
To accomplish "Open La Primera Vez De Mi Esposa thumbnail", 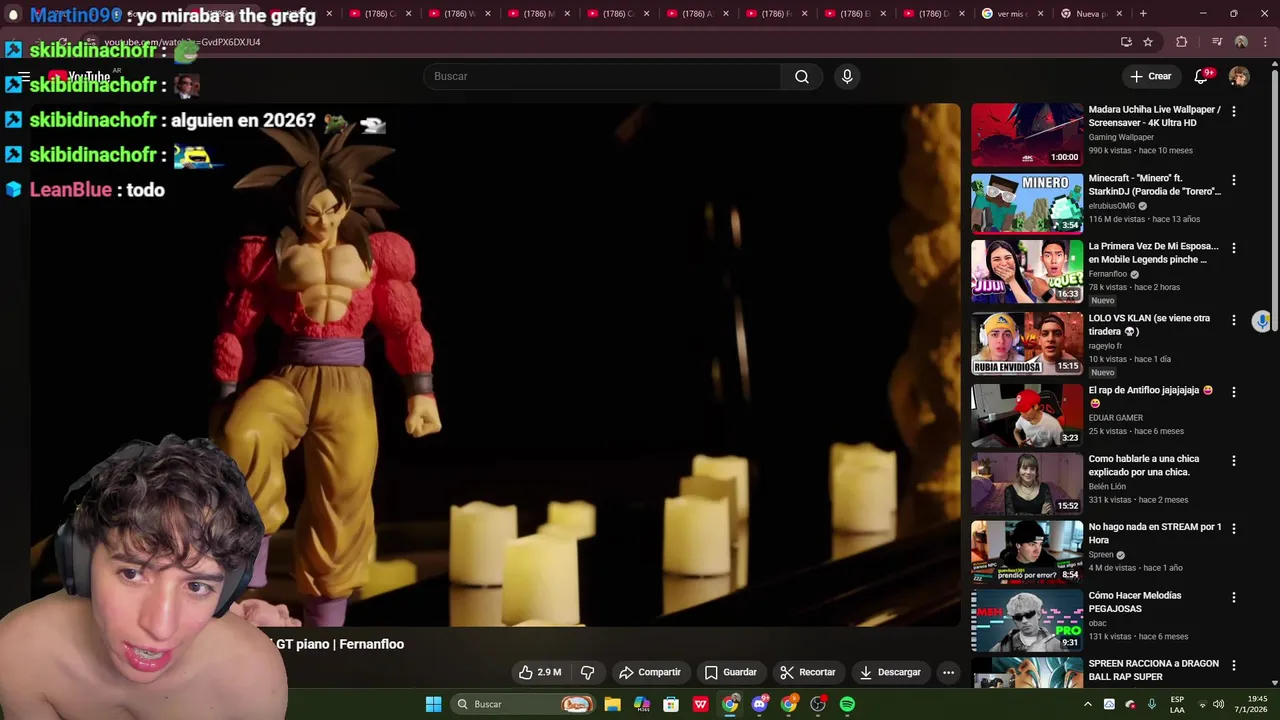I will click(x=1027, y=271).
